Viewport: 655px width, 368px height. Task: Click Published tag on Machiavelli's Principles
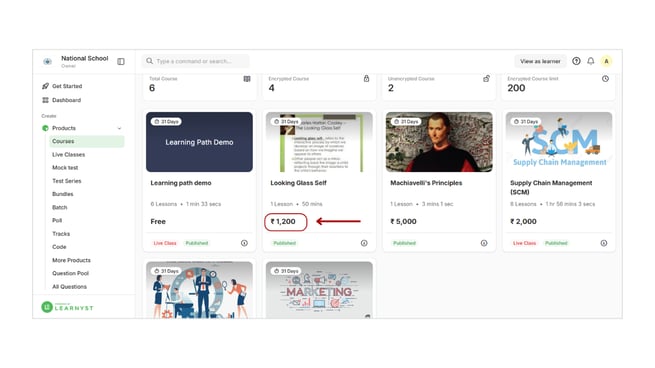click(x=404, y=243)
